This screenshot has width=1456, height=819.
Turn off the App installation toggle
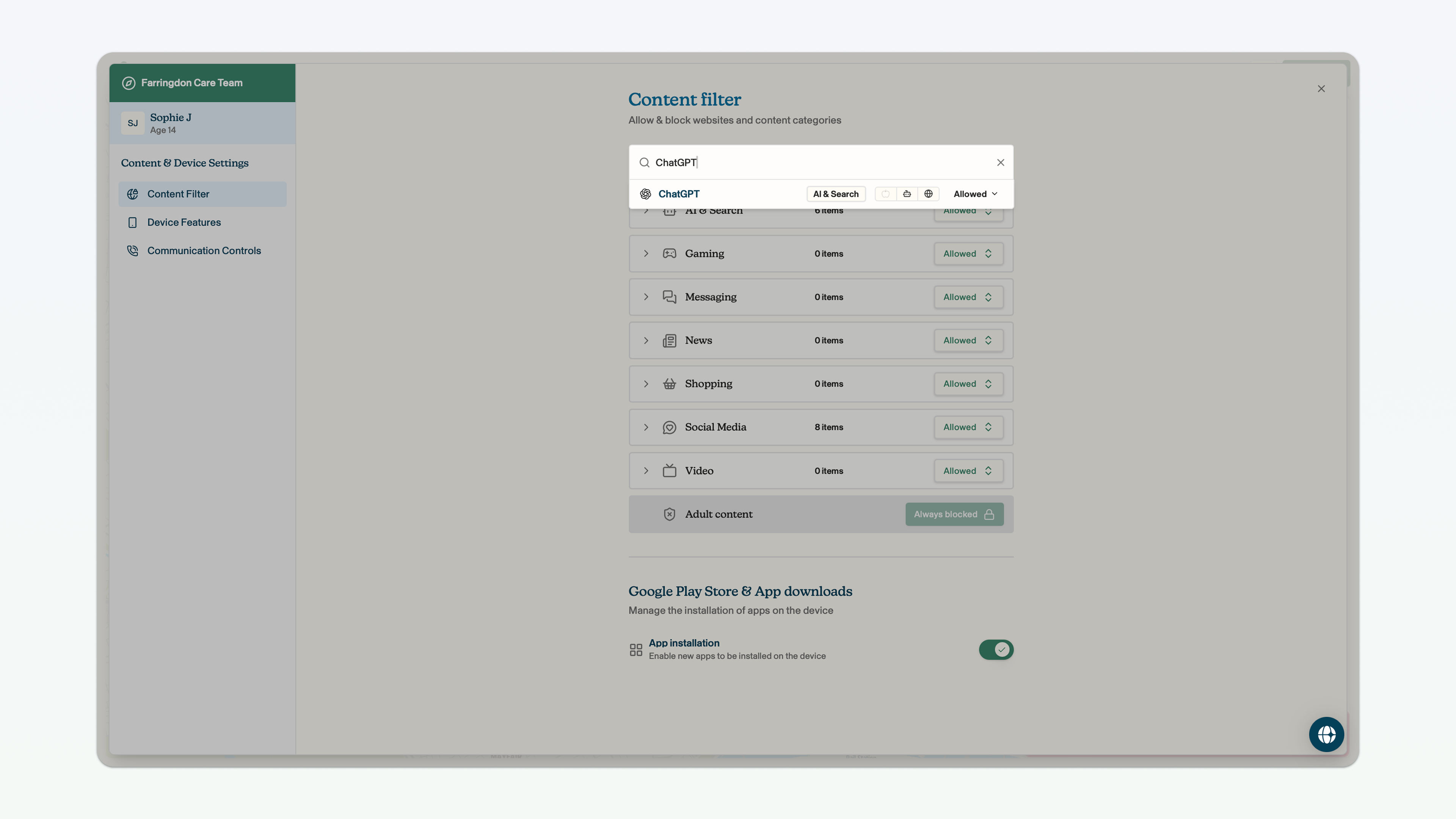pyautogui.click(x=996, y=650)
